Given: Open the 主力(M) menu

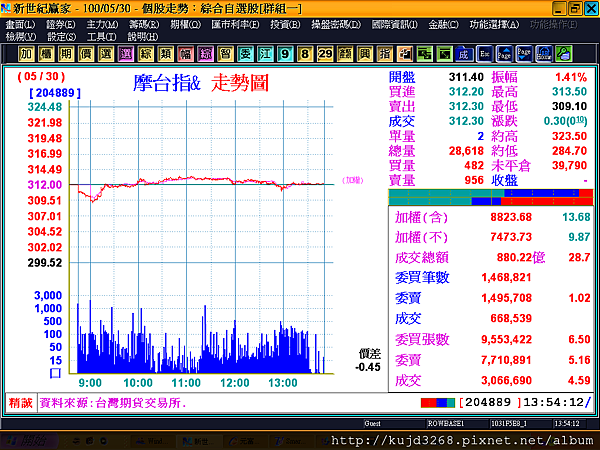Looking at the screenshot, I should 102,25.
